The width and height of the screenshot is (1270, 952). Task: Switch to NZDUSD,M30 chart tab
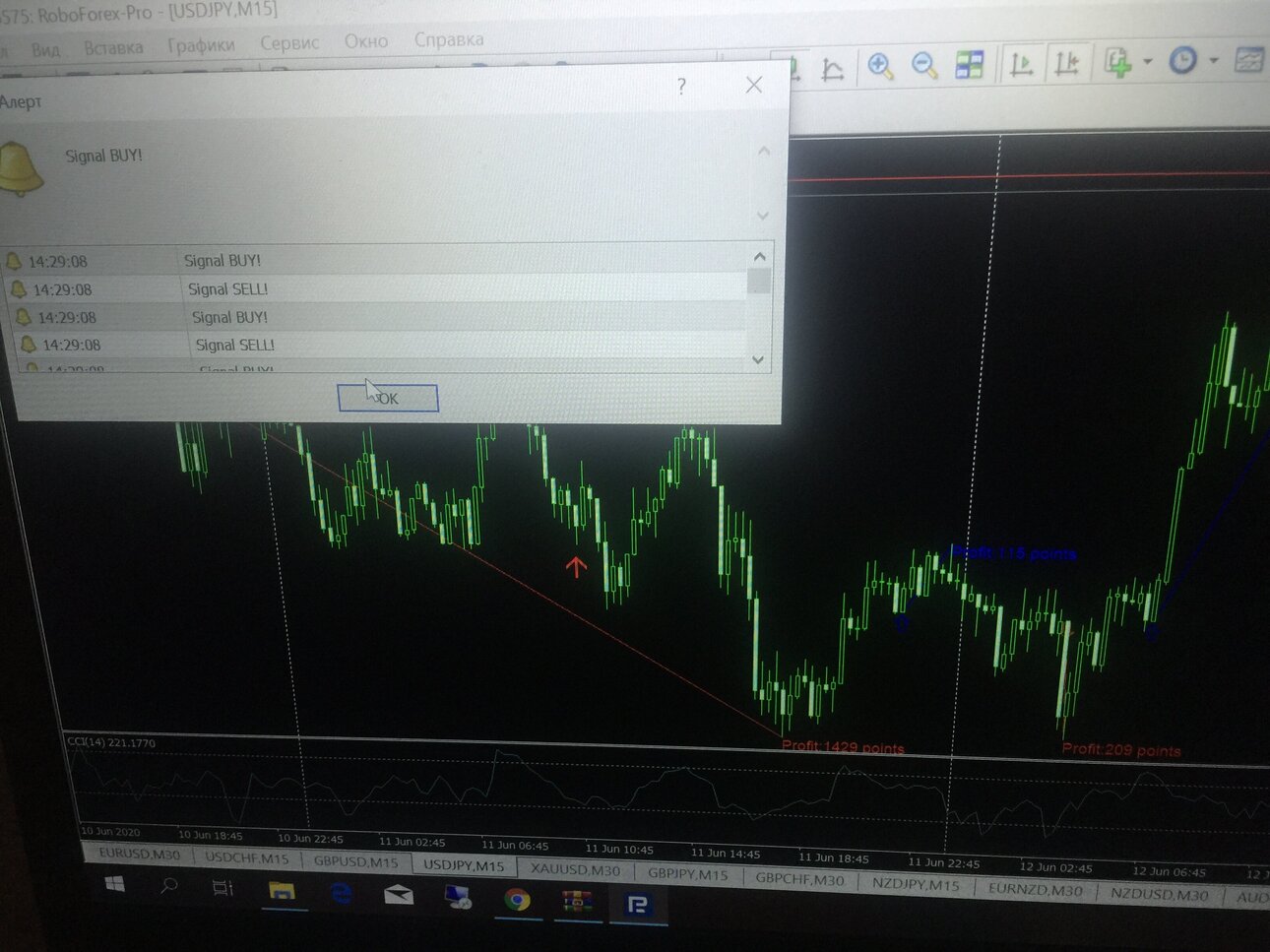[1159, 894]
